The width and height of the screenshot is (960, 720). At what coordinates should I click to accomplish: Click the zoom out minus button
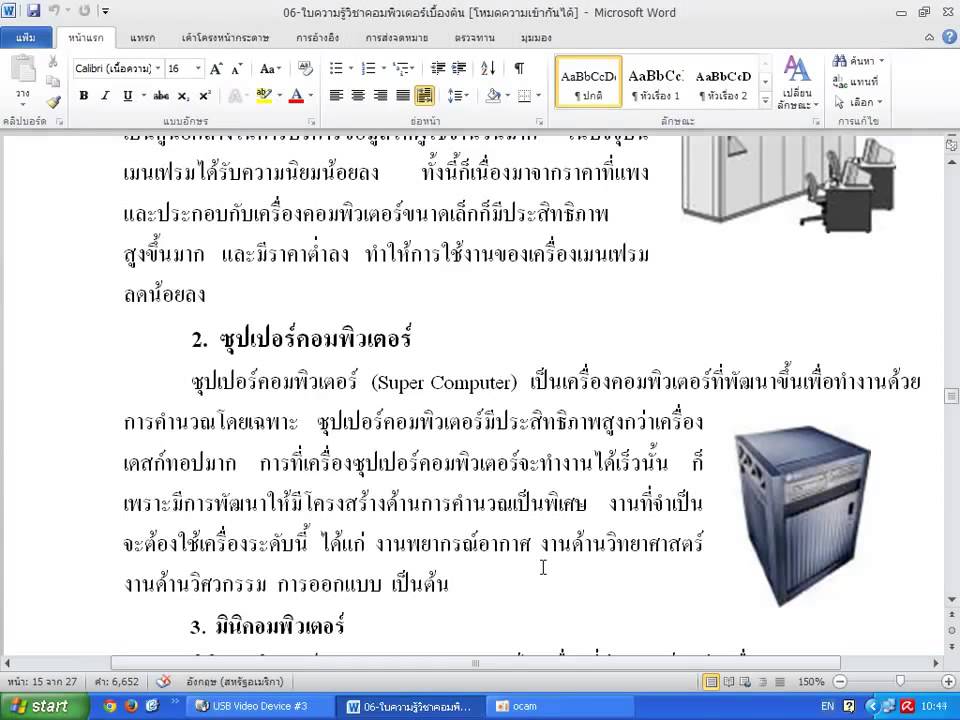click(x=840, y=681)
